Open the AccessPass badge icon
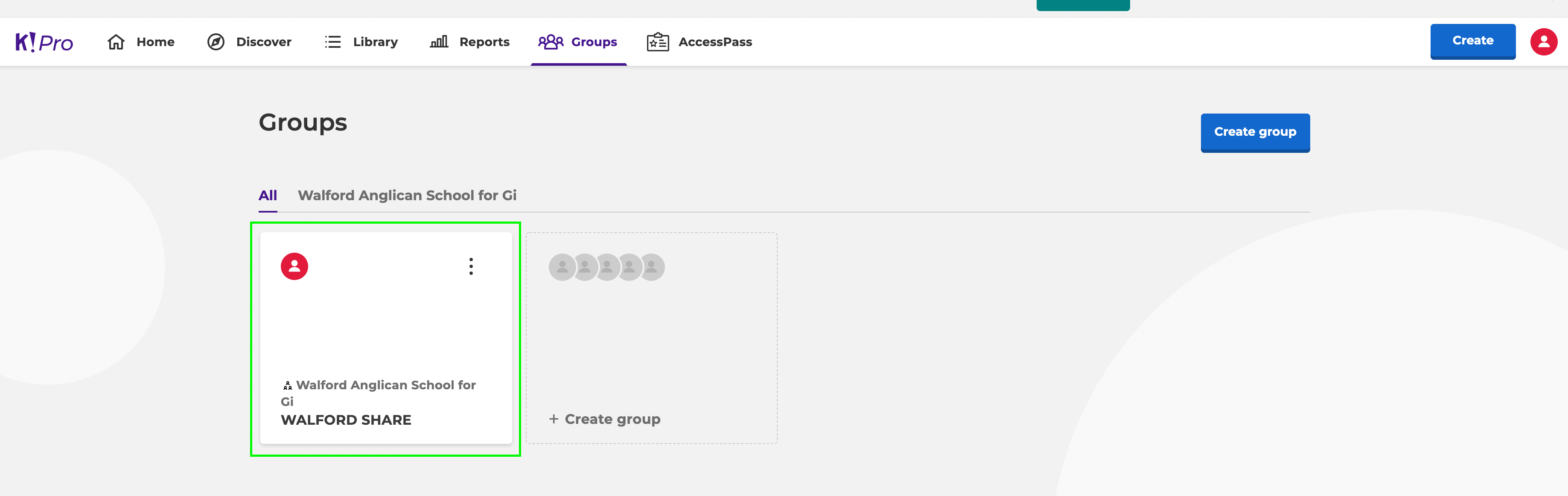1568x496 pixels. [x=656, y=41]
